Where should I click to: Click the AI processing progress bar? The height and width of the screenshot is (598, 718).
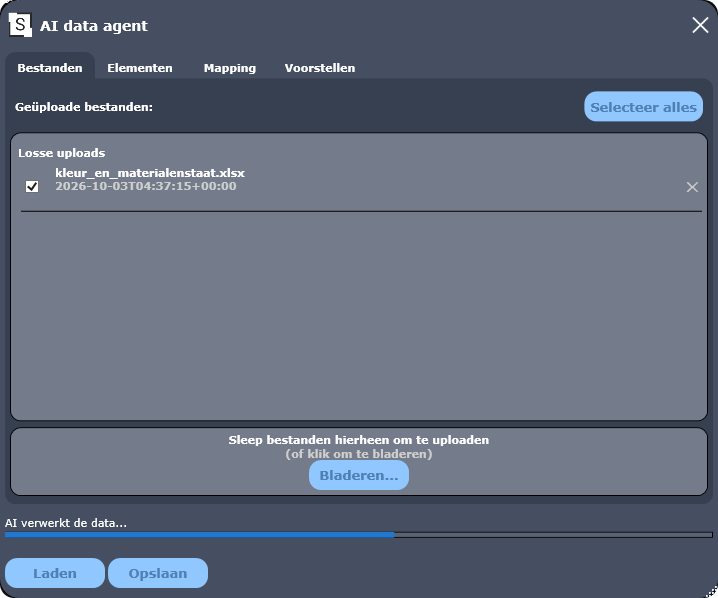[x=359, y=535]
